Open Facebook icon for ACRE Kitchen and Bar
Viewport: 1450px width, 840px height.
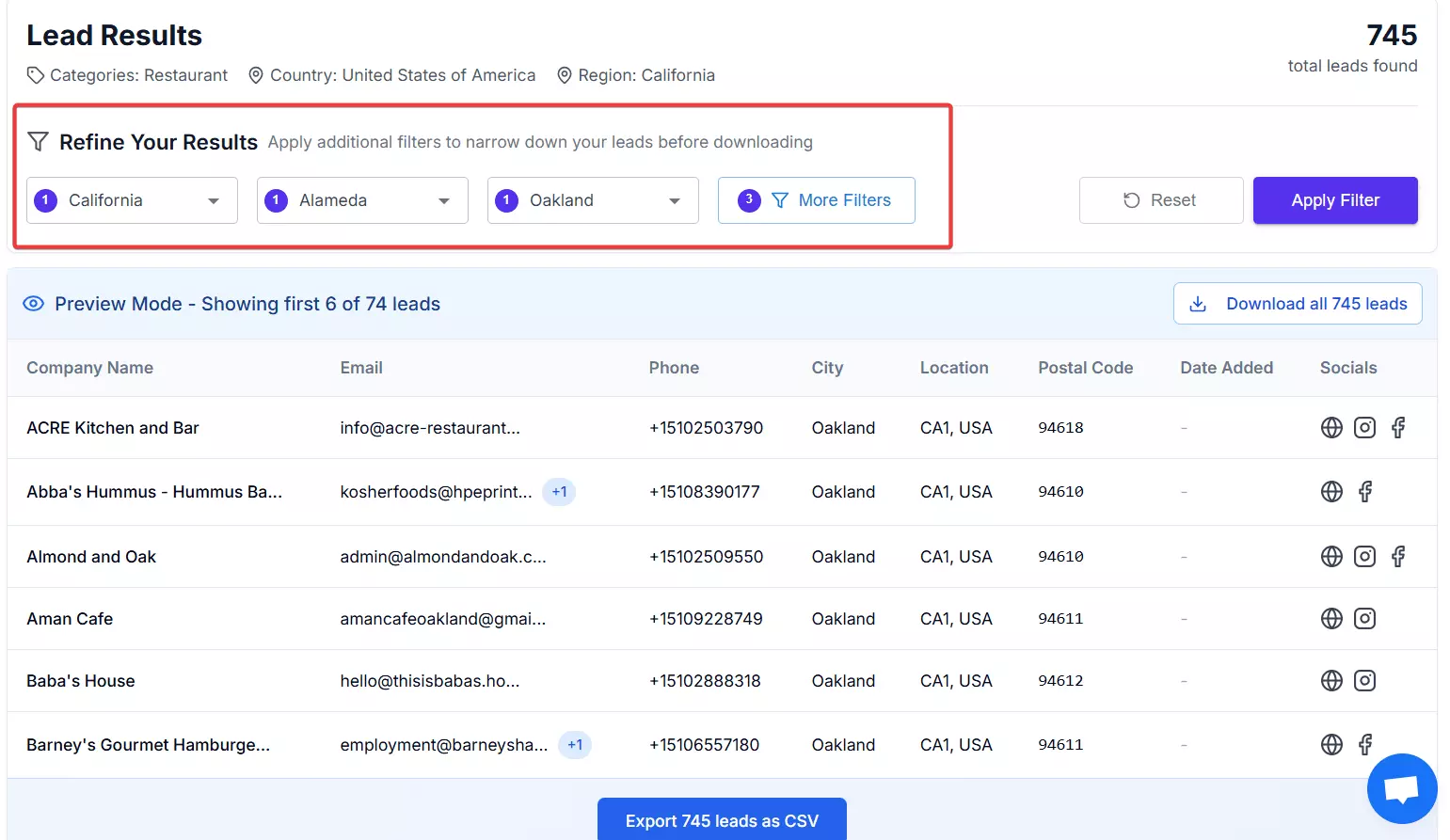[1398, 428]
